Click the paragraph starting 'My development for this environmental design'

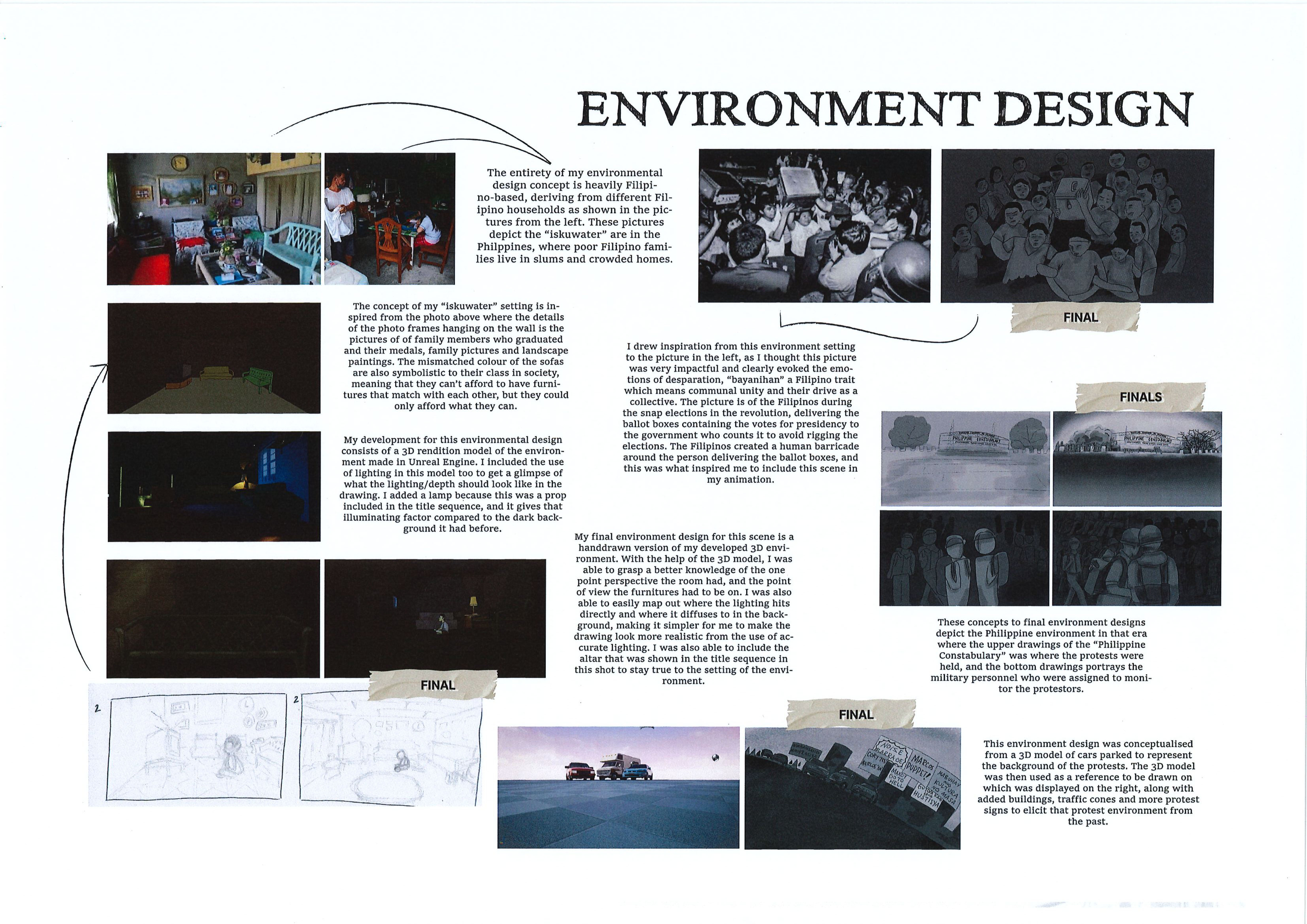point(453,484)
